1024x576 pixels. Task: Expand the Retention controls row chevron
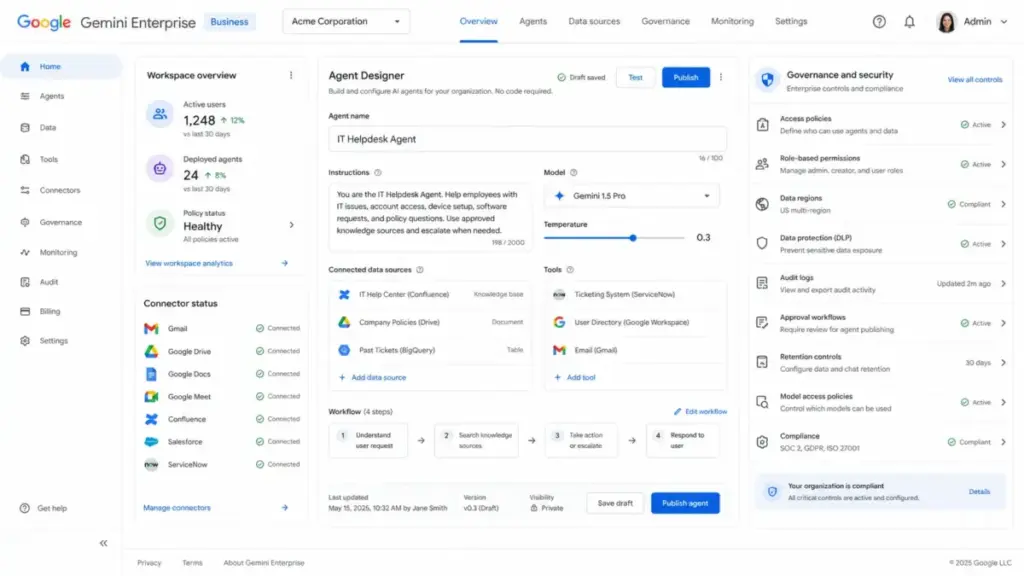click(x=1003, y=362)
